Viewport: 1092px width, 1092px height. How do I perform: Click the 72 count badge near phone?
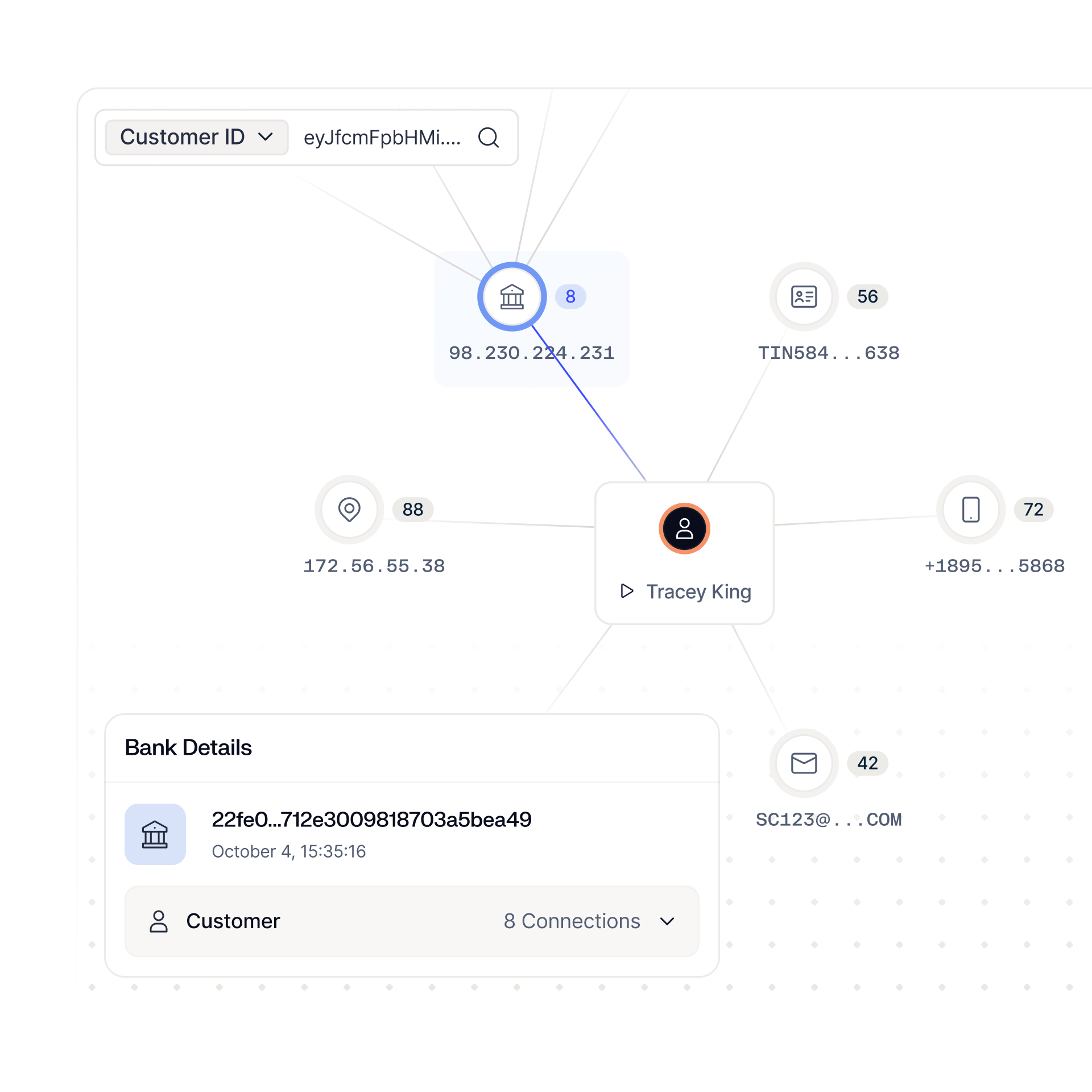click(1033, 510)
